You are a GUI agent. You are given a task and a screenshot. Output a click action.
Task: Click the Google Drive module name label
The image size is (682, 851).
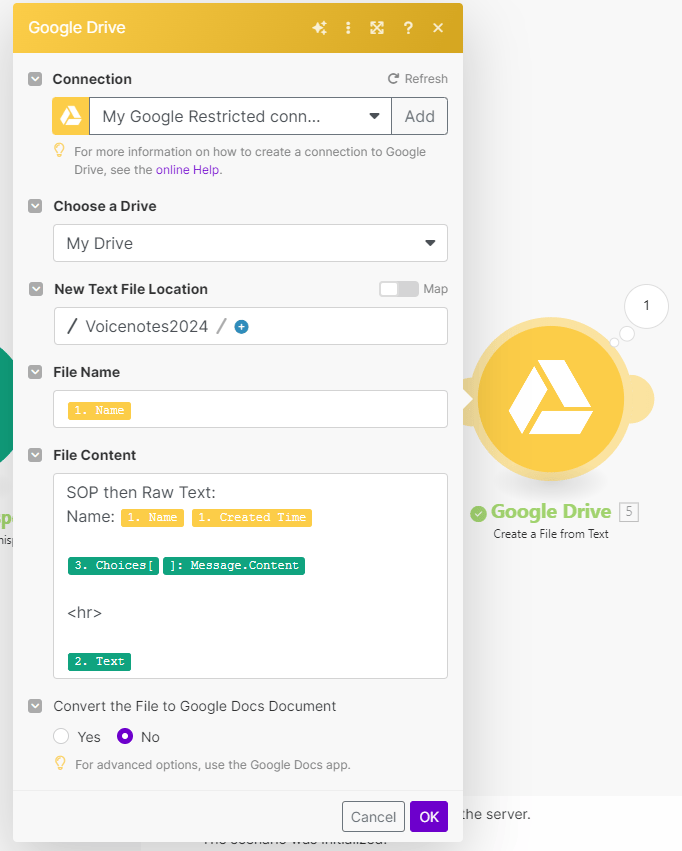(x=551, y=511)
